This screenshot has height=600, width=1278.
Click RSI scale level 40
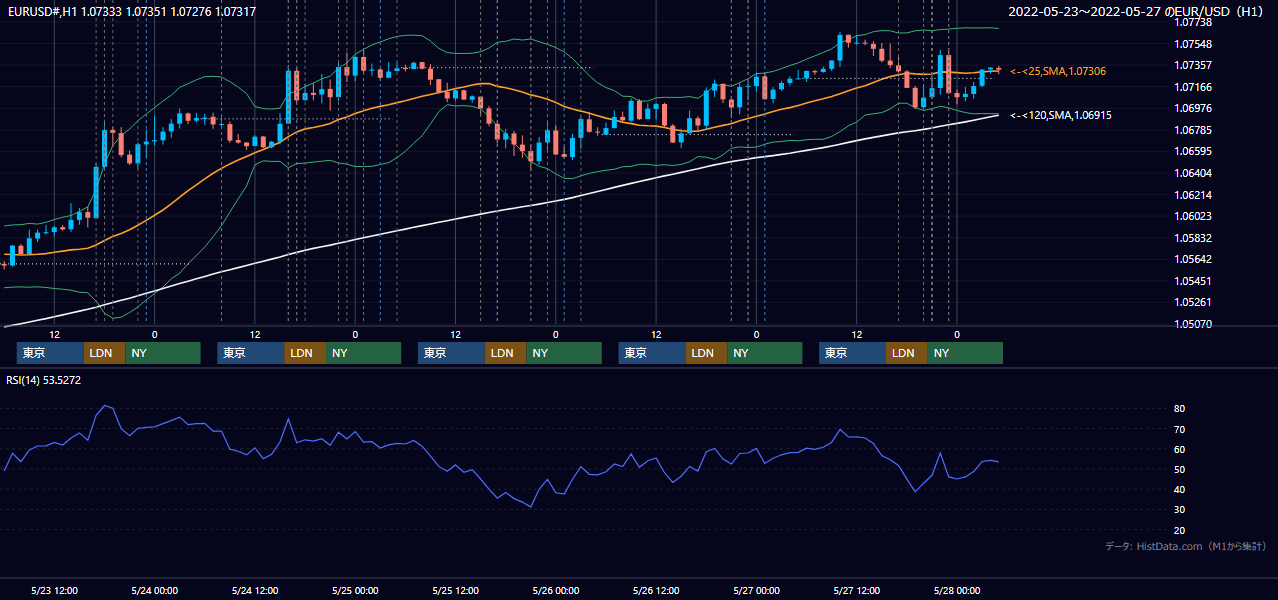(x=1180, y=489)
